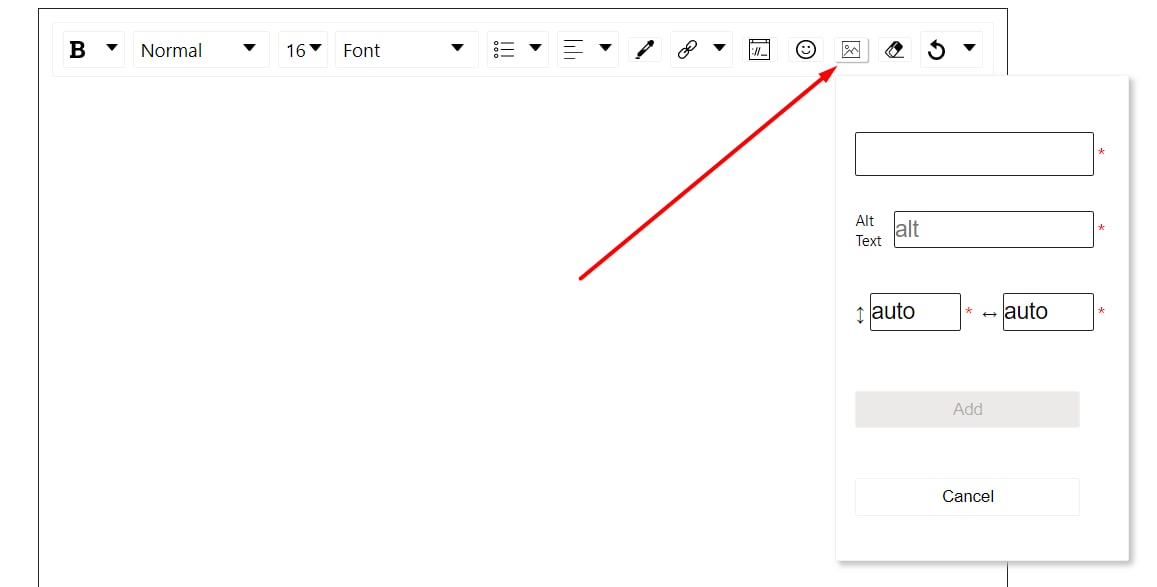The image size is (1157, 587).
Task: Click the Alt Text input field
Action: pyautogui.click(x=993, y=229)
